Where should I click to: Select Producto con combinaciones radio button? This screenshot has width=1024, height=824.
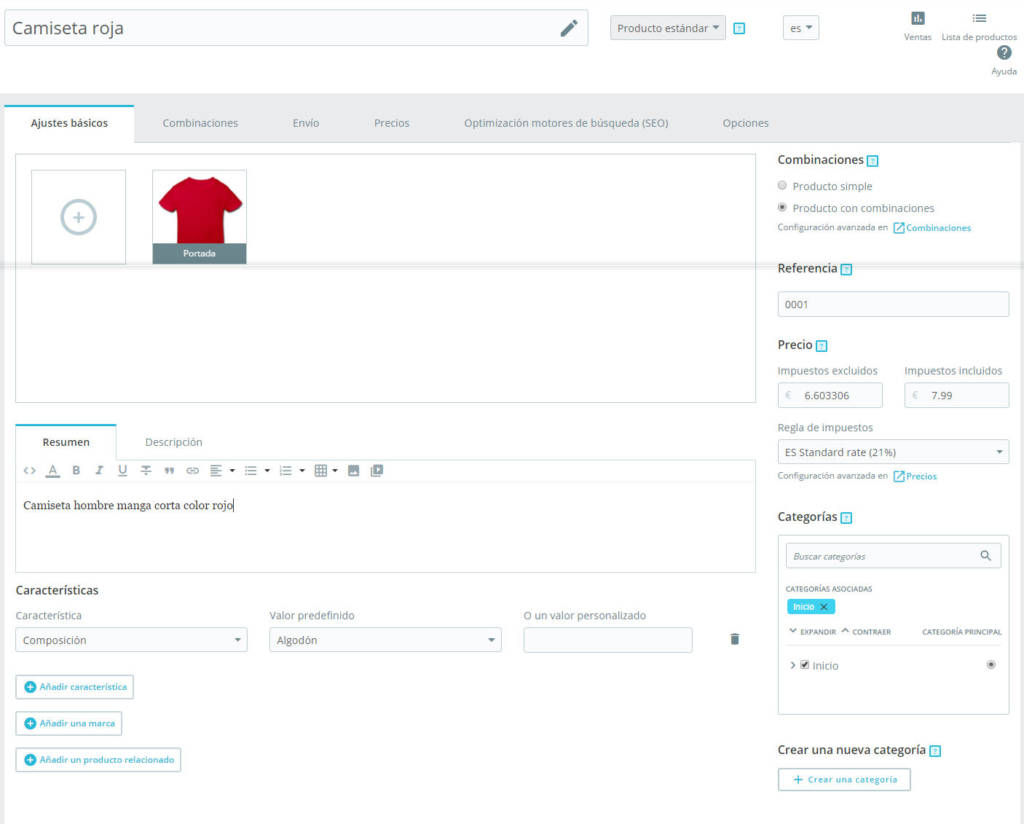click(782, 207)
